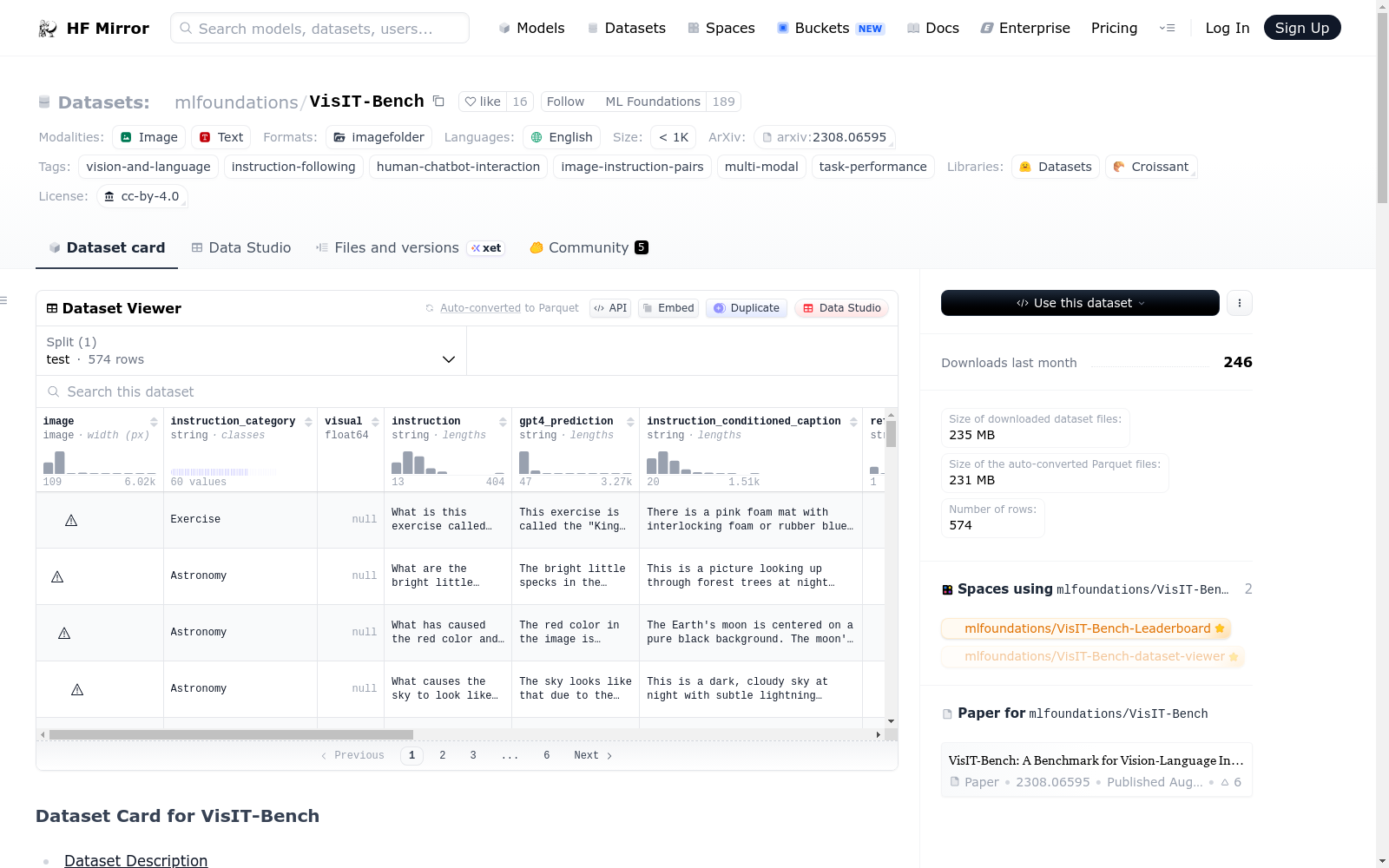The height and width of the screenshot is (868, 1389).
Task: Focus the Search models, datasets, users field
Action: click(319, 28)
